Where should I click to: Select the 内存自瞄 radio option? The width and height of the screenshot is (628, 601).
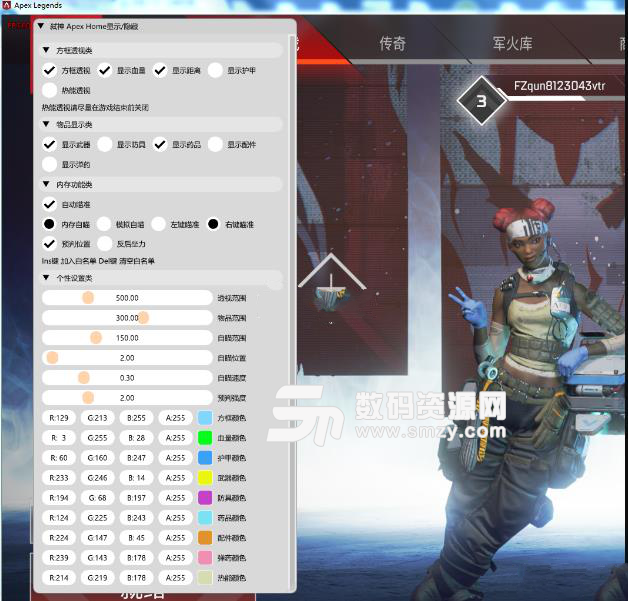pos(49,224)
